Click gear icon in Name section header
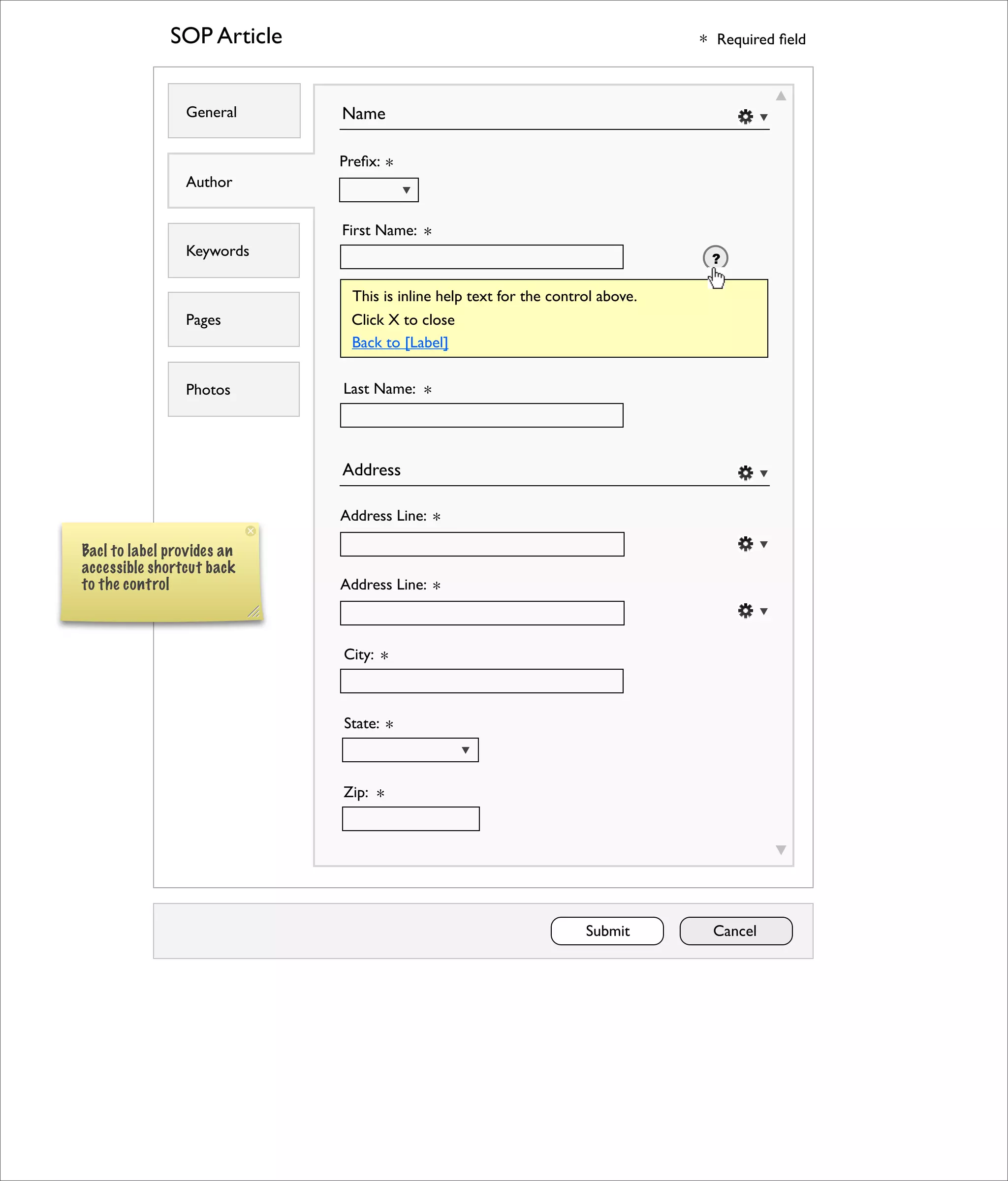This screenshot has width=1008, height=1181. pyautogui.click(x=745, y=117)
